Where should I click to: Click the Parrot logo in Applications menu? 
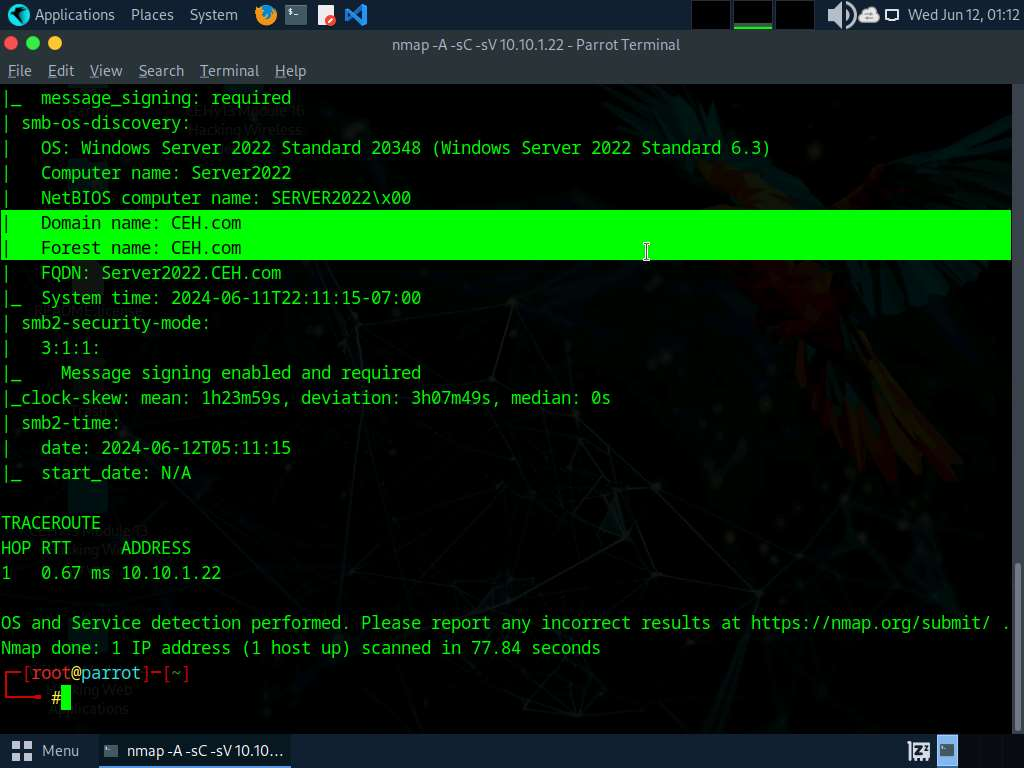pos(19,15)
